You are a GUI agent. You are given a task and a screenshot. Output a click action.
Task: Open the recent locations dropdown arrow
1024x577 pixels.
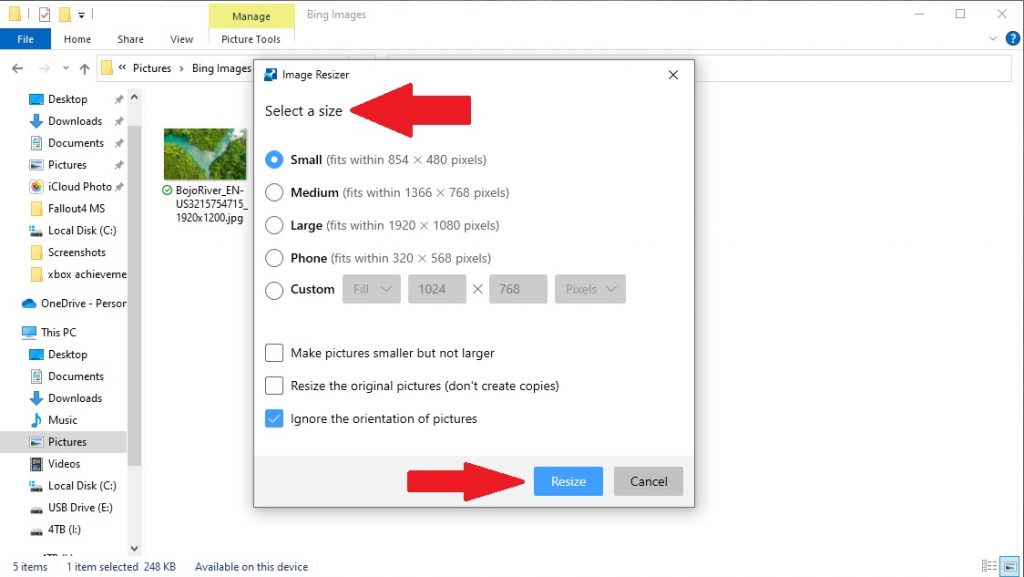65,69
